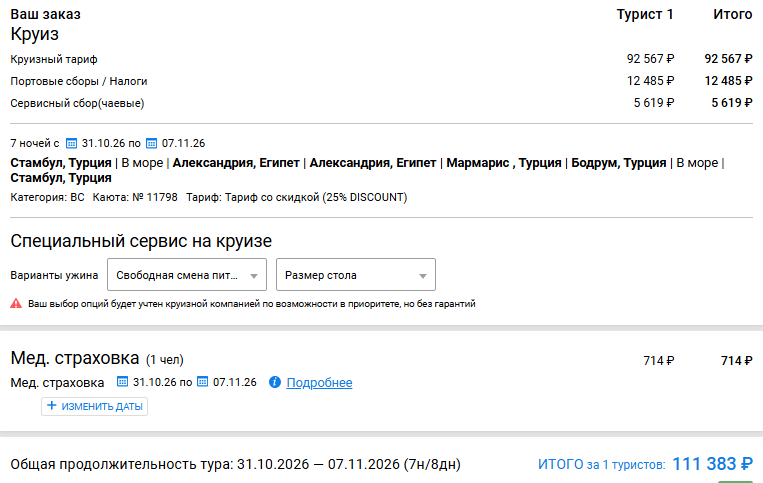Click the (1 чел) insurance note
Image resolution: width=763 pixels, height=483 pixels.
(165, 360)
